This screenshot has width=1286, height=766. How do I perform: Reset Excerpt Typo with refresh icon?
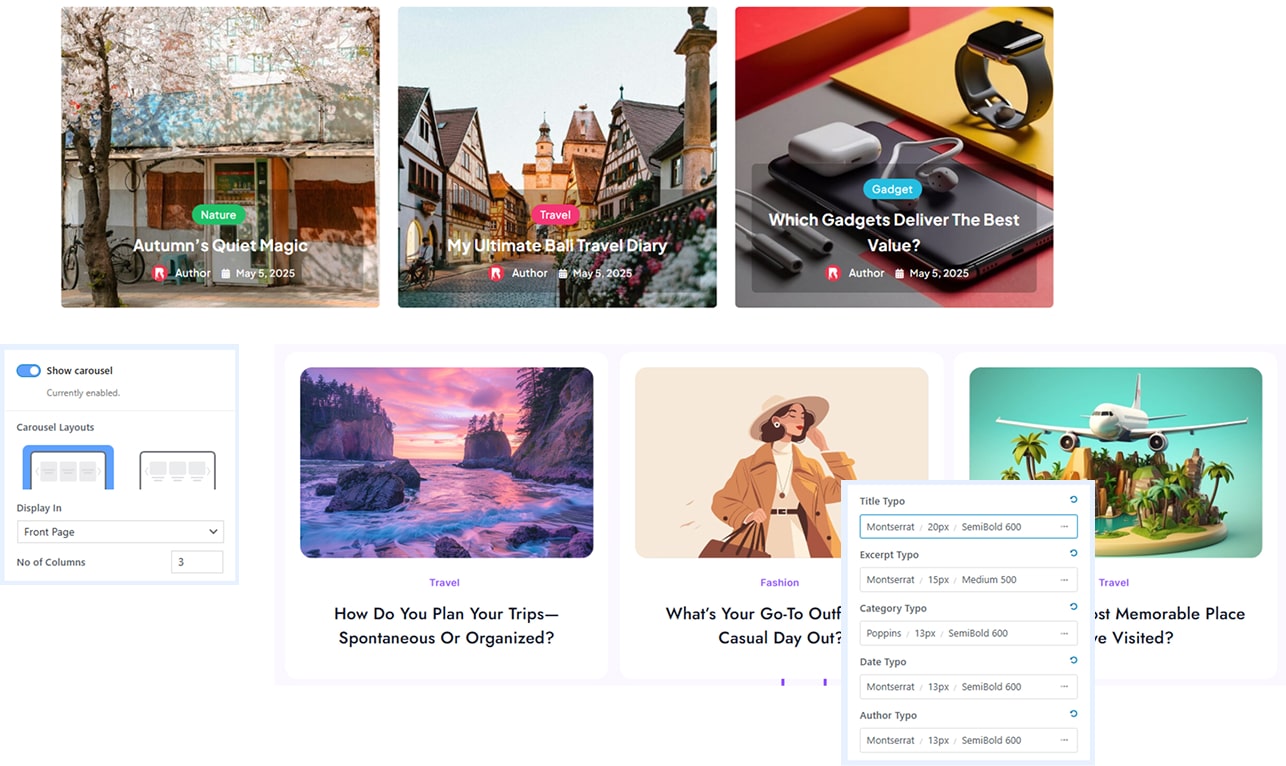(1073, 553)
